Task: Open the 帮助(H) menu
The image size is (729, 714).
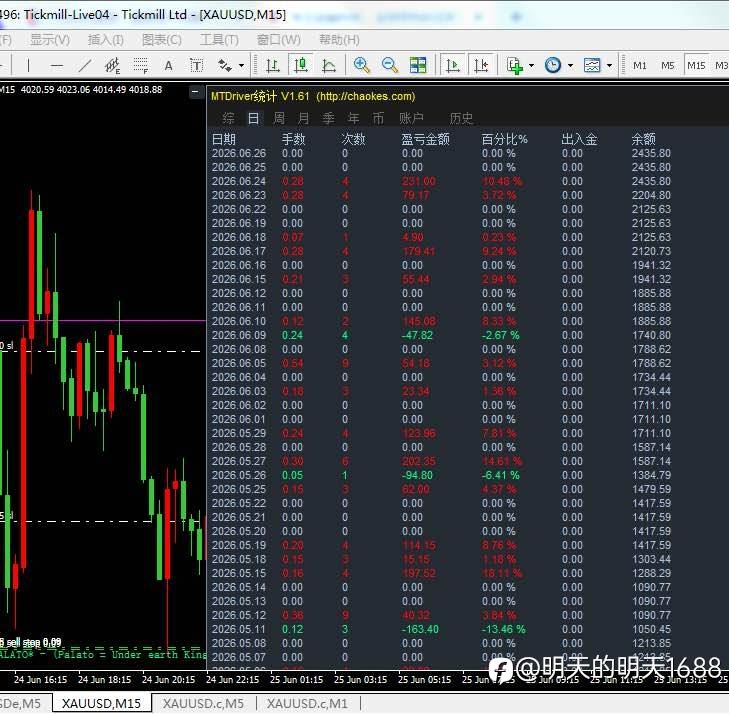Action: [x=339, y=40]
